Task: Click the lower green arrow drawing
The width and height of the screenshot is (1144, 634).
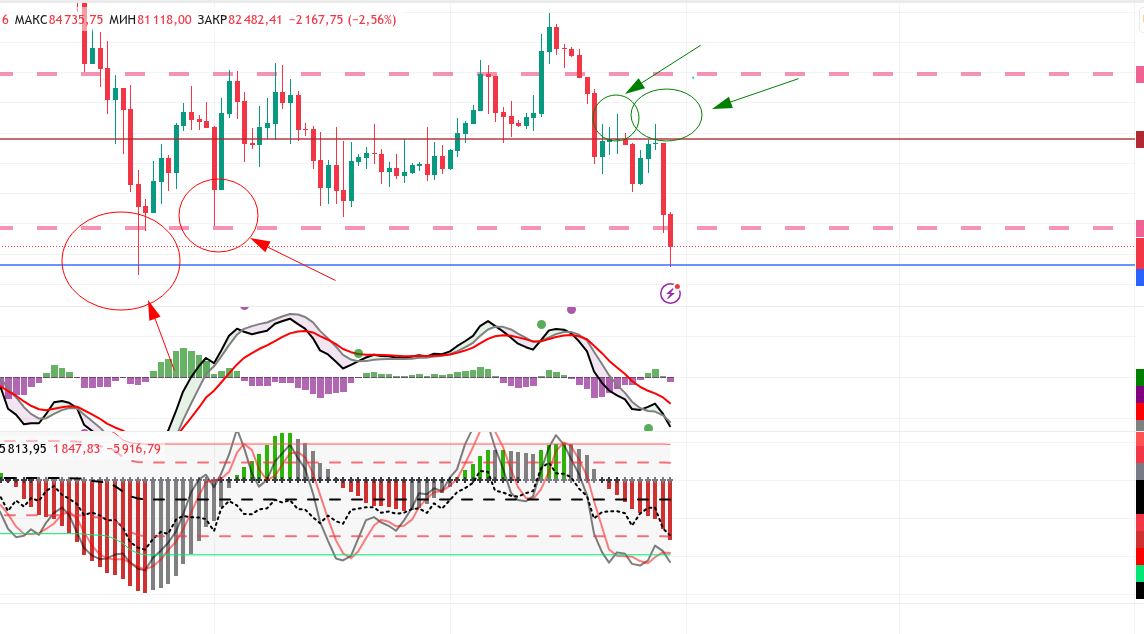Action: pyautogui.click(x=757, y=93)
